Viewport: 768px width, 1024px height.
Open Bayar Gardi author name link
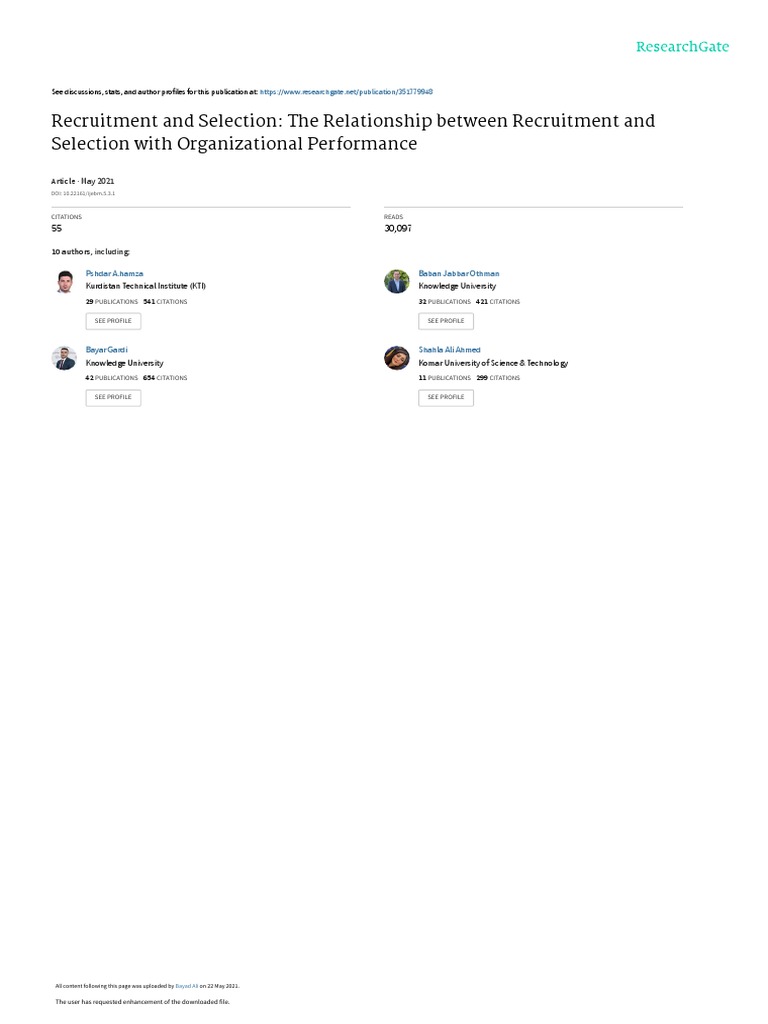point(107,349)
